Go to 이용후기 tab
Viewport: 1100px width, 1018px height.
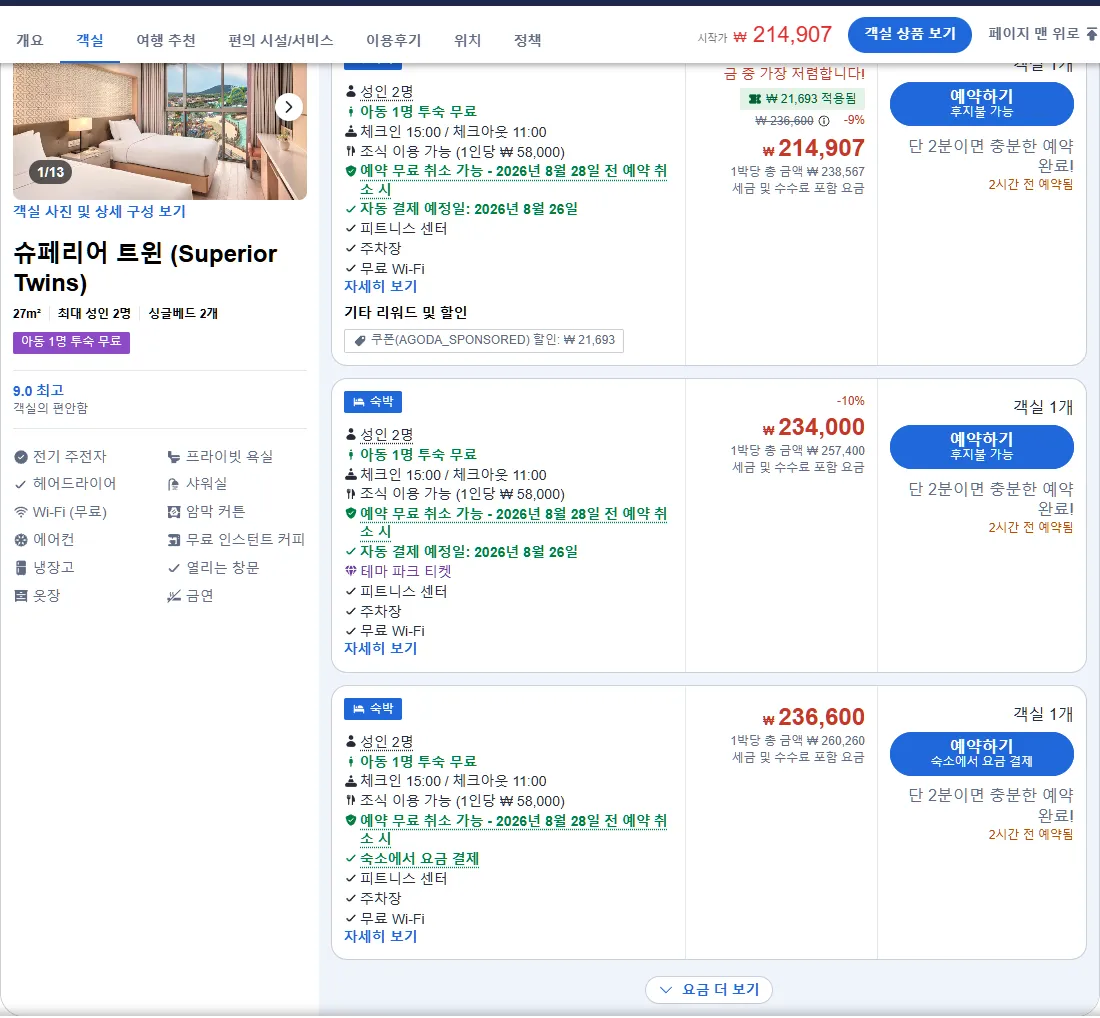click(x=394, y=40)
